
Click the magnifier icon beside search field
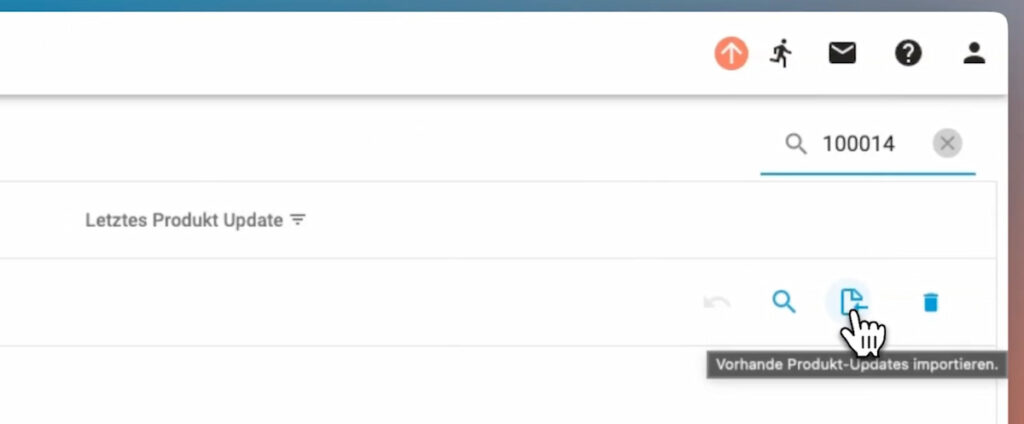796,144
